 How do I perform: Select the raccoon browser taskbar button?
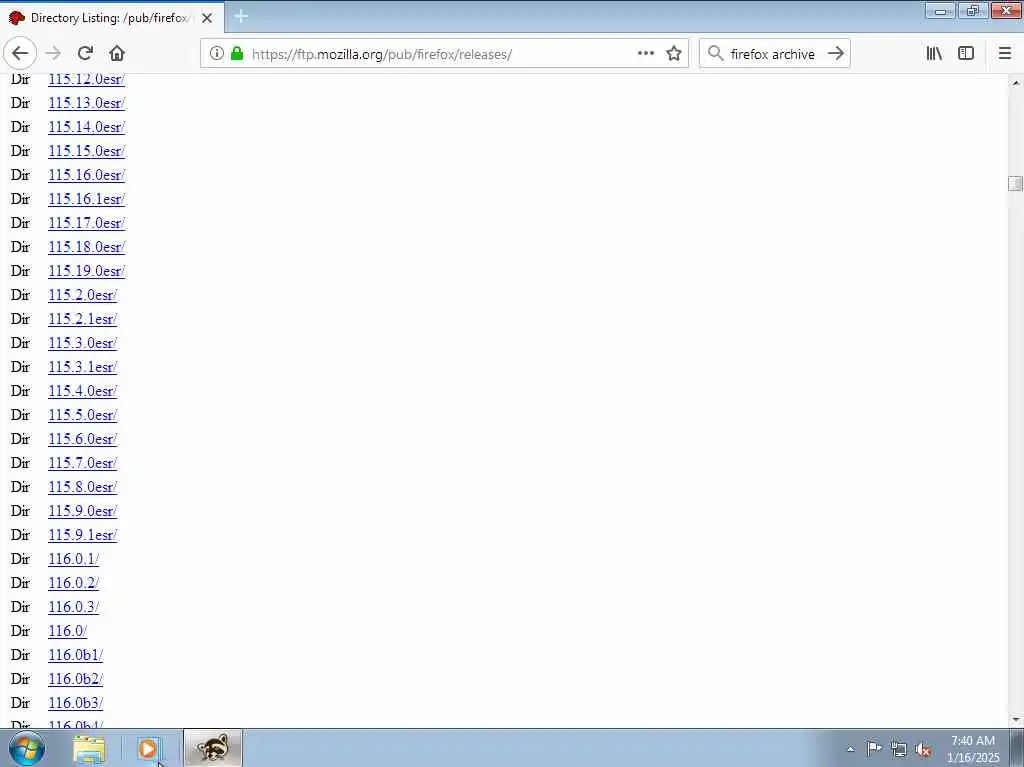click(x=213, y=748)
